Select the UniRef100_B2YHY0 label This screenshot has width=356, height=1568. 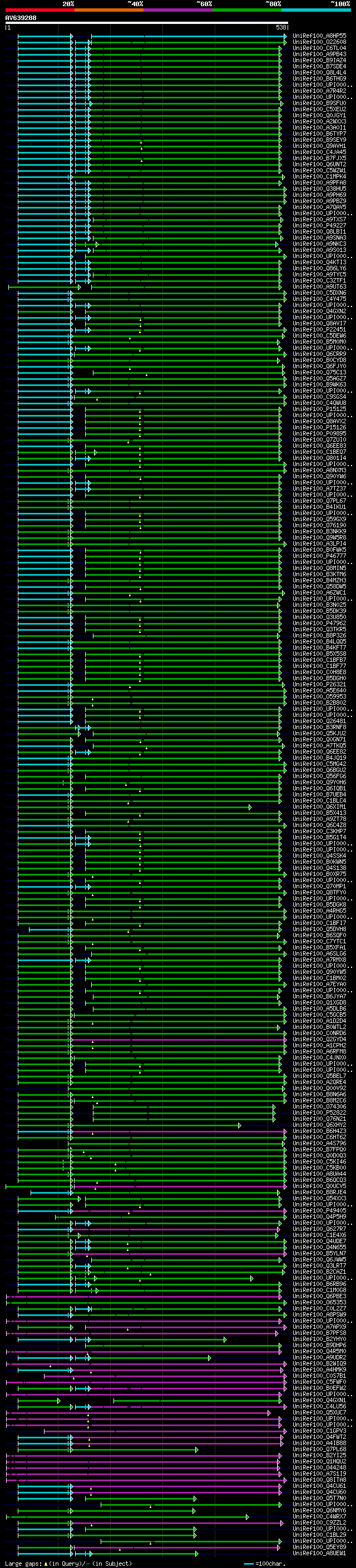(x=319, y=1340)
